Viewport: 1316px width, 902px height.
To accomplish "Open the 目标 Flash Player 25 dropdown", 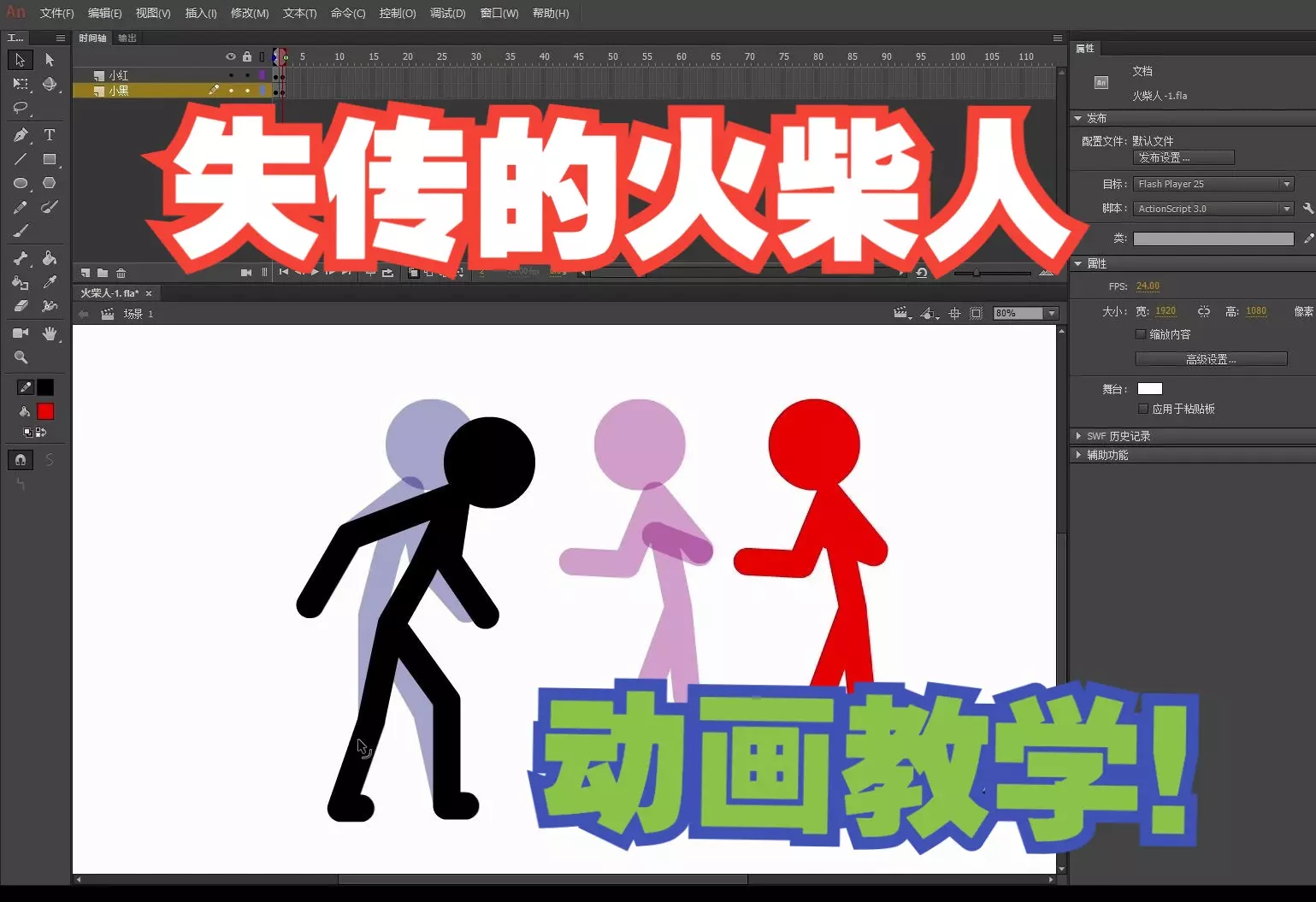I will (1213, 184).
